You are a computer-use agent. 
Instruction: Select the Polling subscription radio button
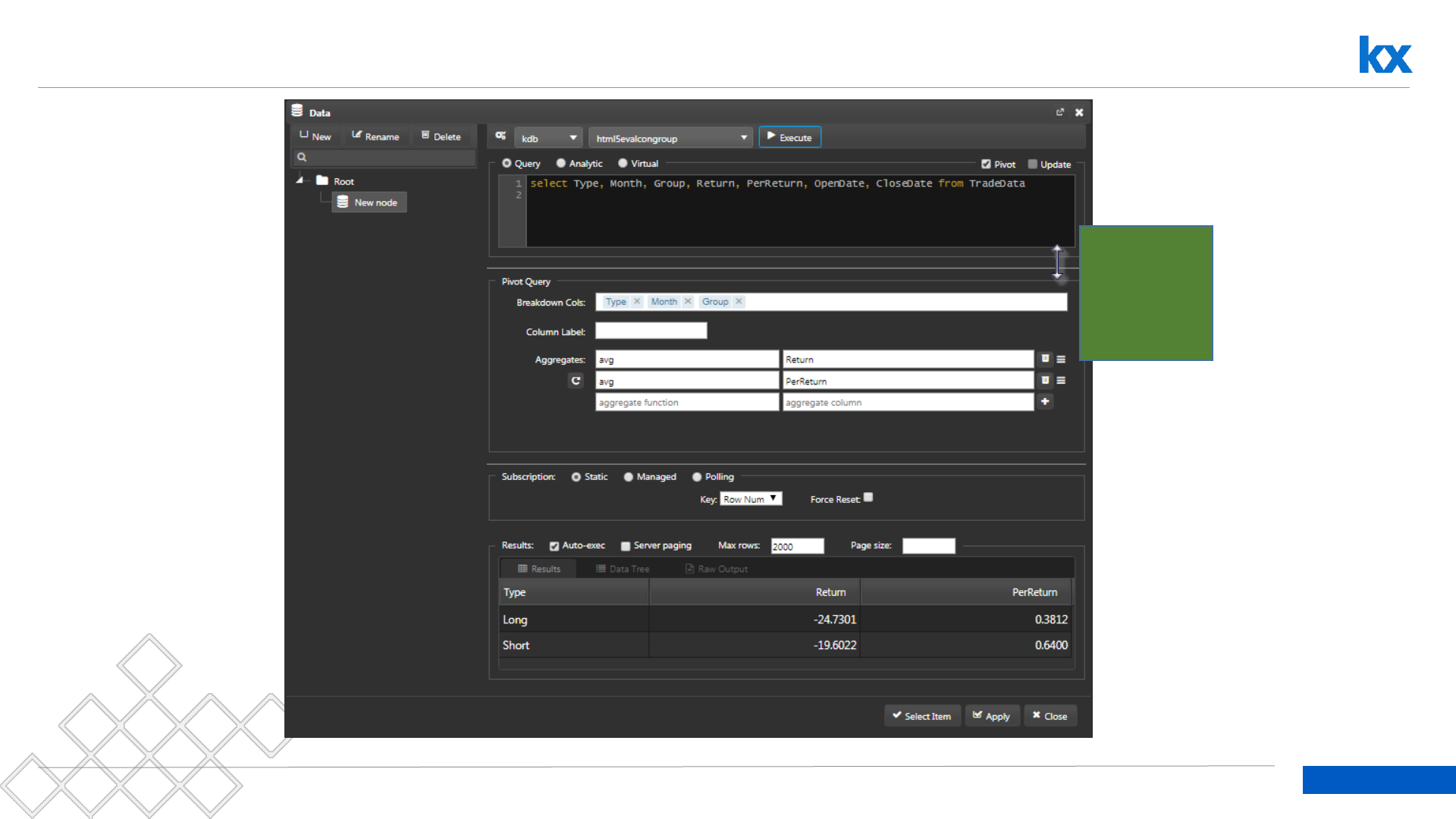point(697,477)
